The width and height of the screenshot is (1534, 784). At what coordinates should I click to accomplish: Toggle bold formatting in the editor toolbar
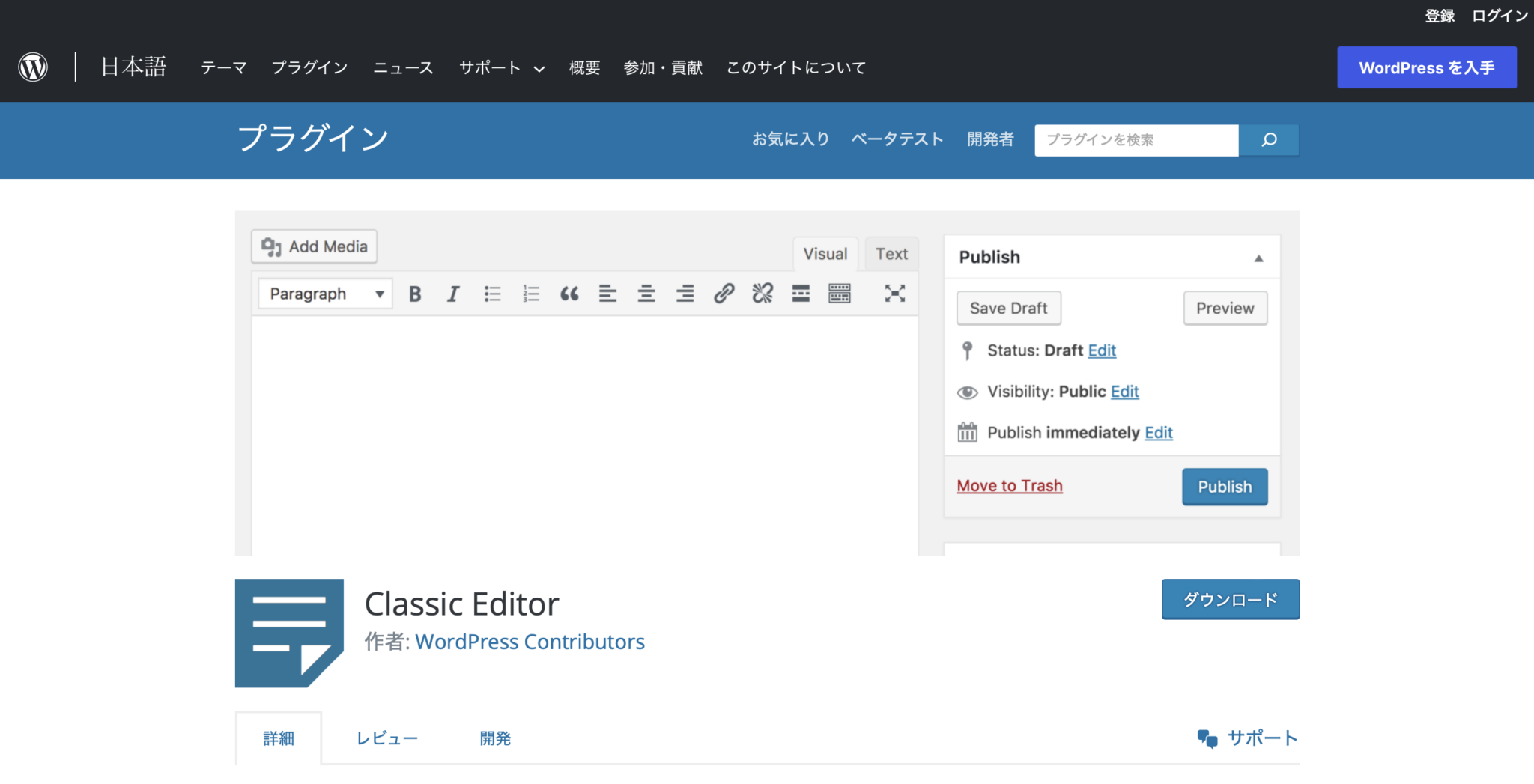point(414,293)
